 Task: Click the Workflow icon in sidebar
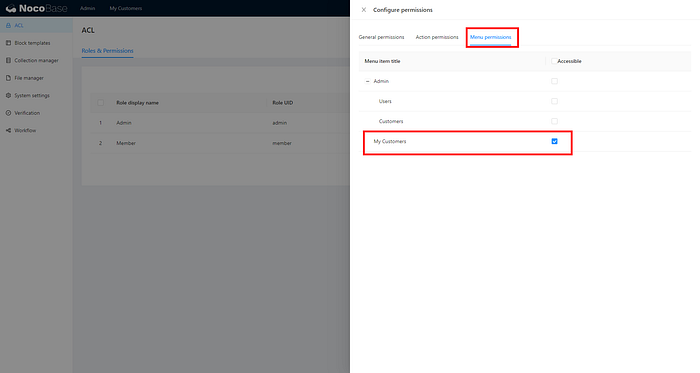click(x=8, y=130)
